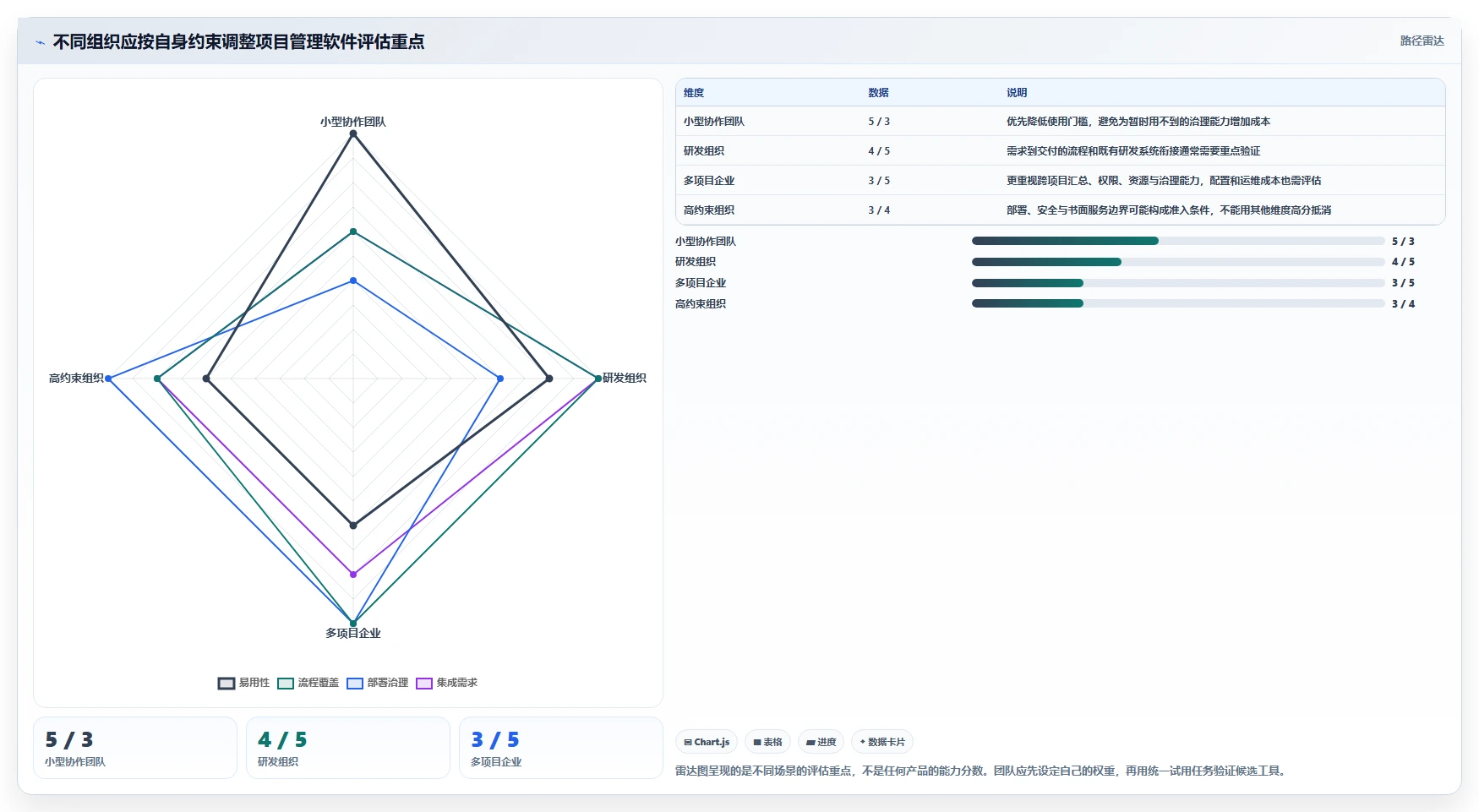Open the 路径雷达 label at top right

pos(1422,41)
